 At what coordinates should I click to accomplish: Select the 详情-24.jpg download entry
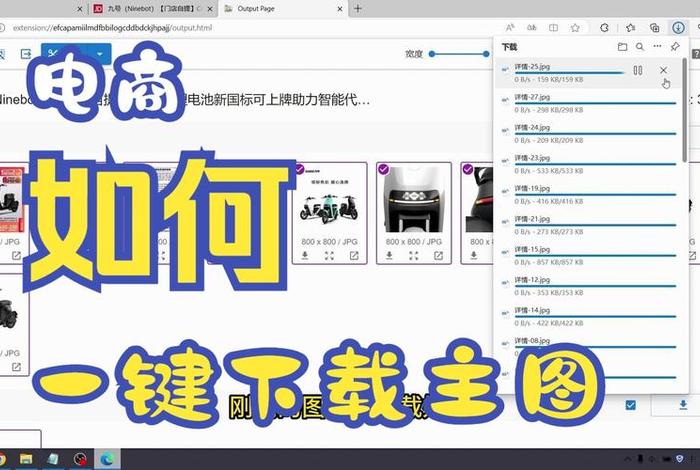pos(588,133)
